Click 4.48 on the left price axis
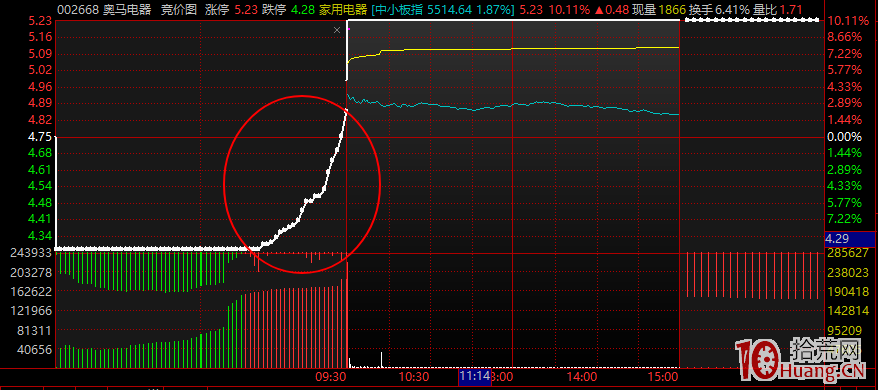Screen dimensions: 878x390 [40, 202]
